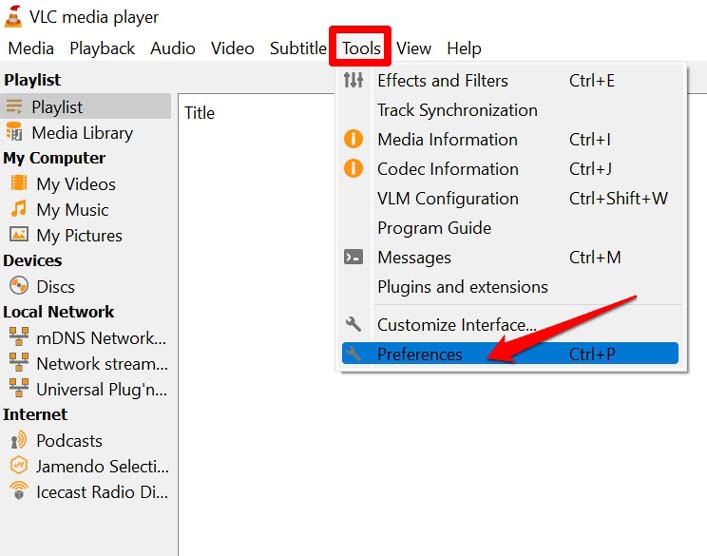Click the Playlist list icon in sidebar
Viewport: 707px width, 556px height.
tap(14, 106)
